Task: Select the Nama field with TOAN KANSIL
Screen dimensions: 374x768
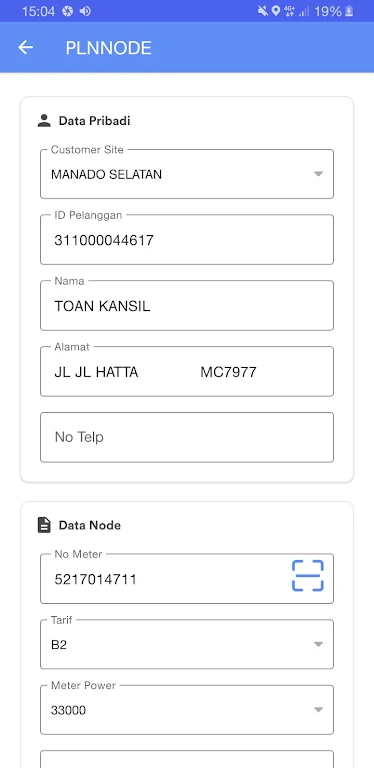Action: click(187, 306)
